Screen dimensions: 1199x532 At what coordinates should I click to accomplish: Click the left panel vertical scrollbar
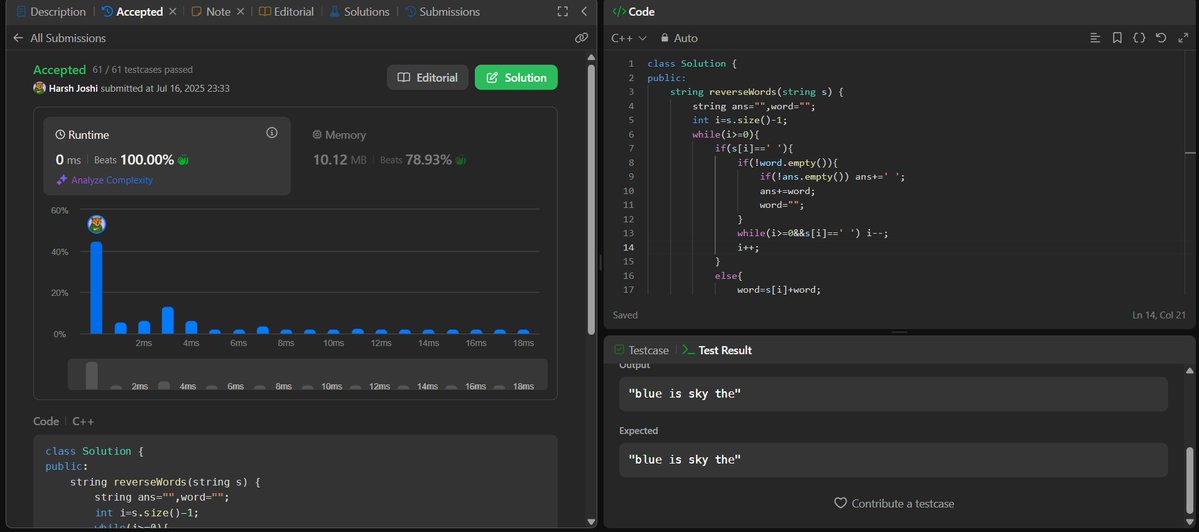tap(591, 199)
